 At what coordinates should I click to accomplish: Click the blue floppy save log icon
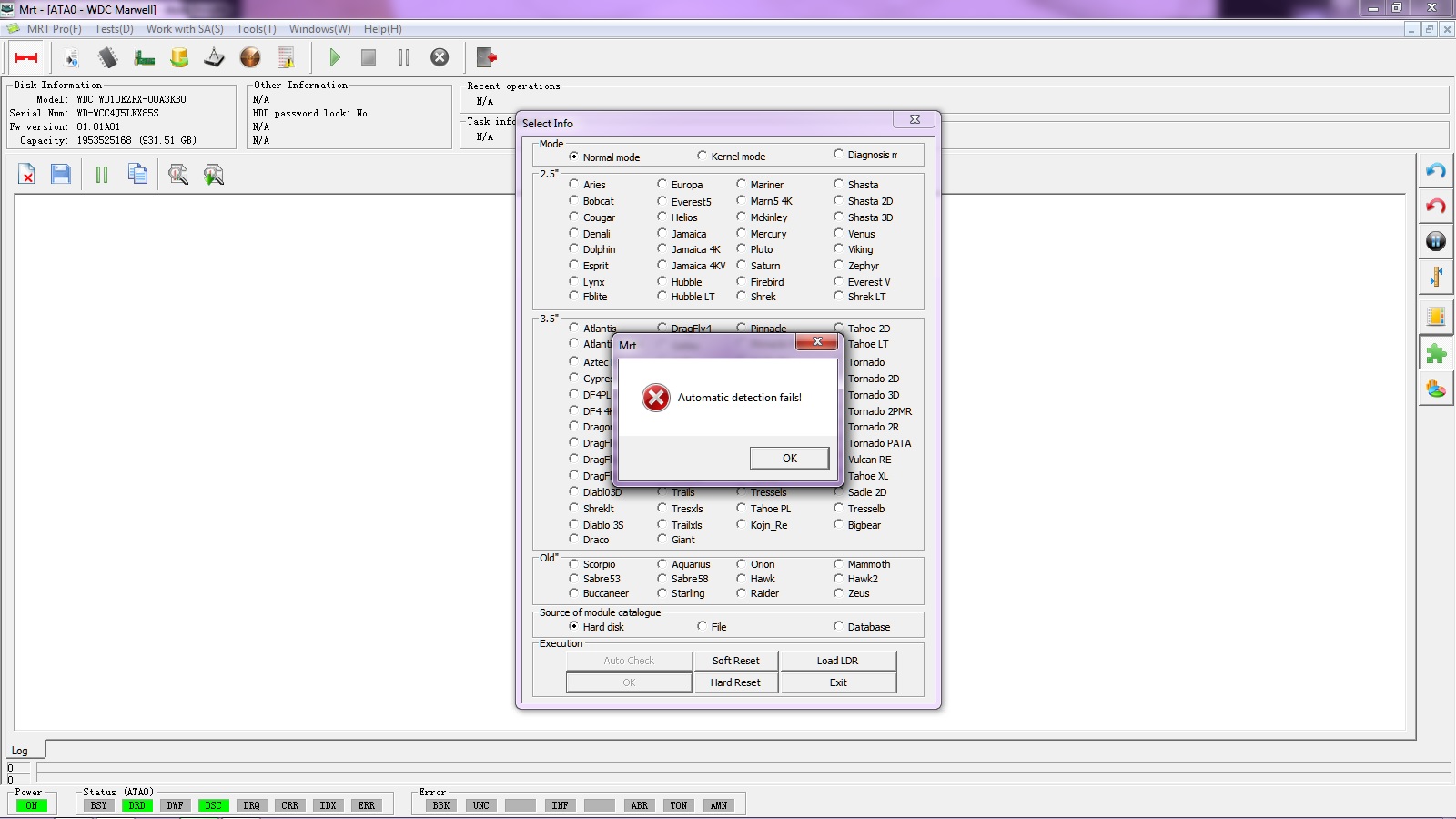click(x=61, y=174)
